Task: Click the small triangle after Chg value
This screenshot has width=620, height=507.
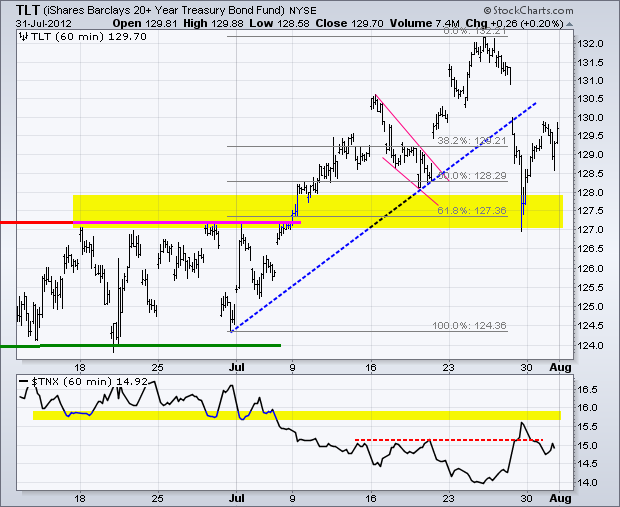Action: pos(569,24)
